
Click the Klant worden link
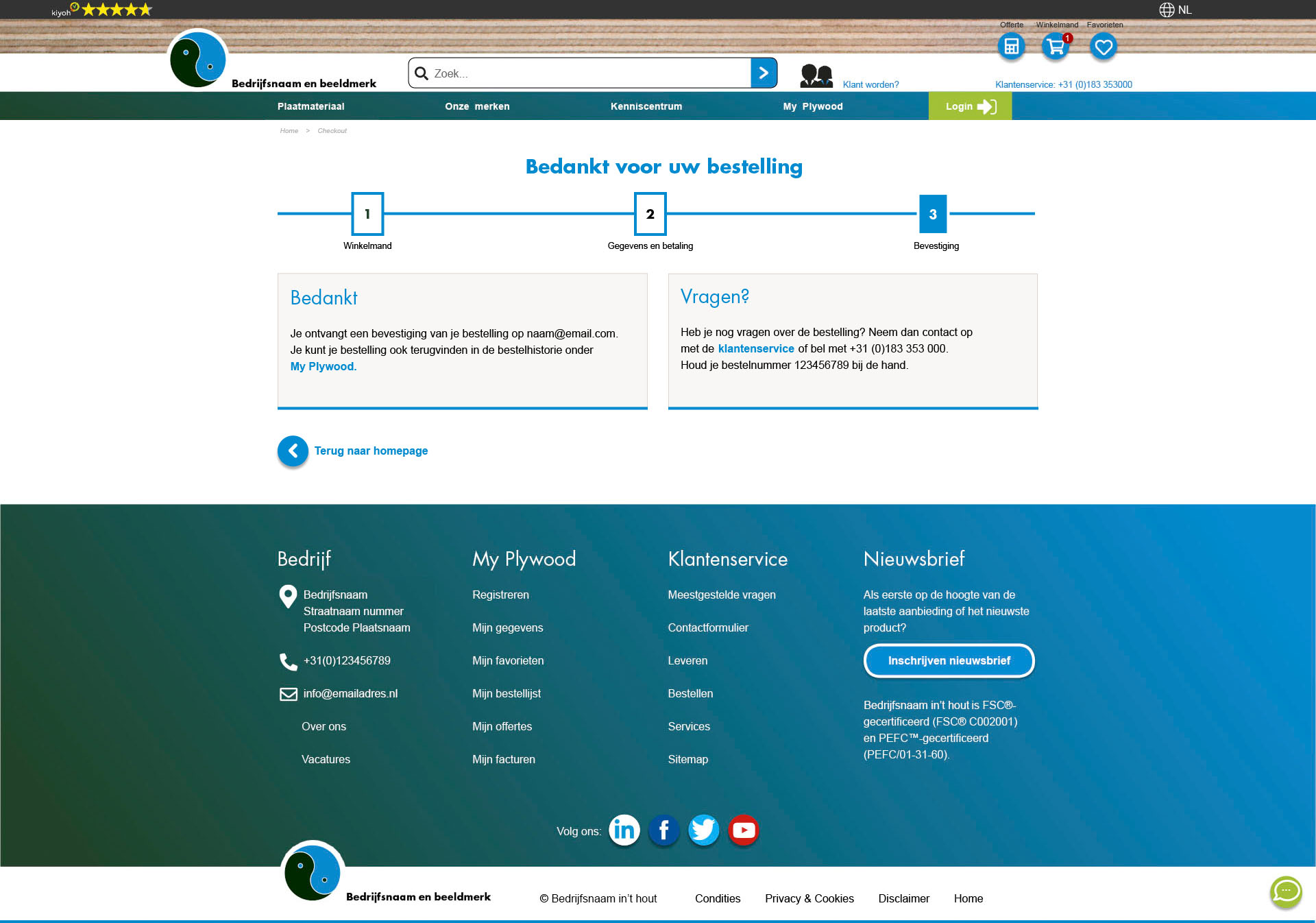tap(870, 84)
